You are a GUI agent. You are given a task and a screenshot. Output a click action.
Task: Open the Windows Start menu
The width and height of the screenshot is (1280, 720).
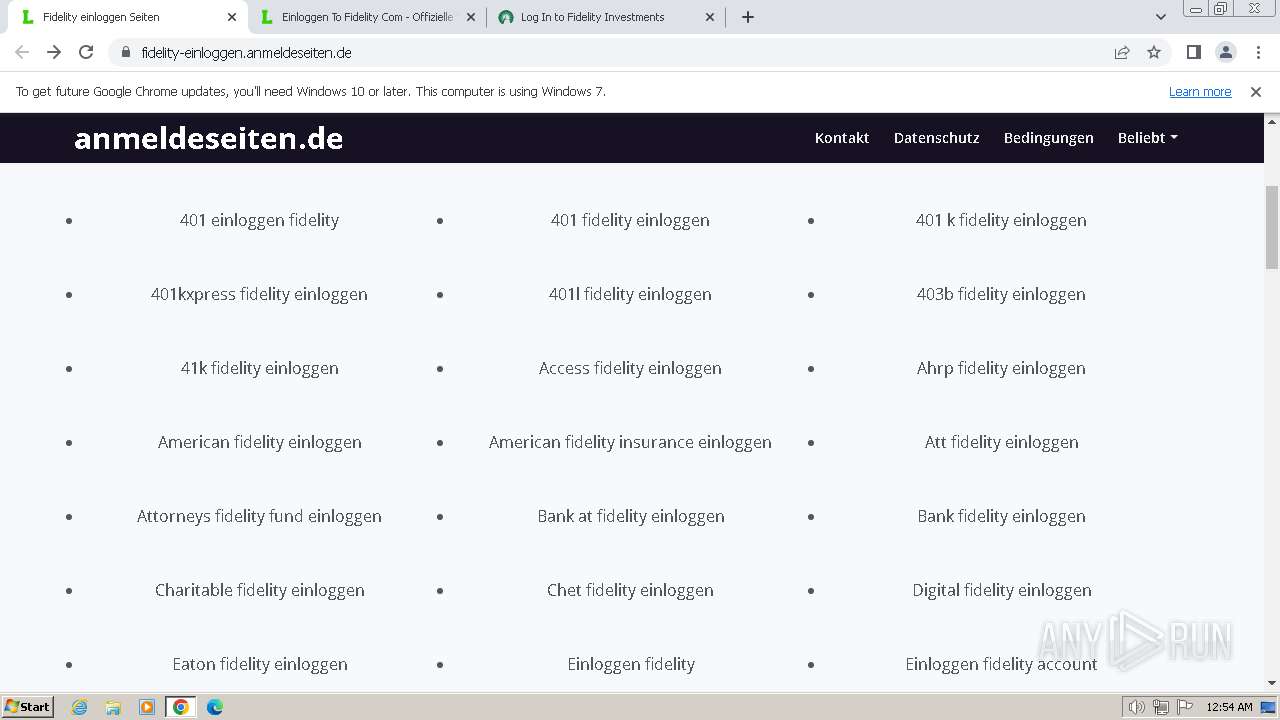[27, 706]
